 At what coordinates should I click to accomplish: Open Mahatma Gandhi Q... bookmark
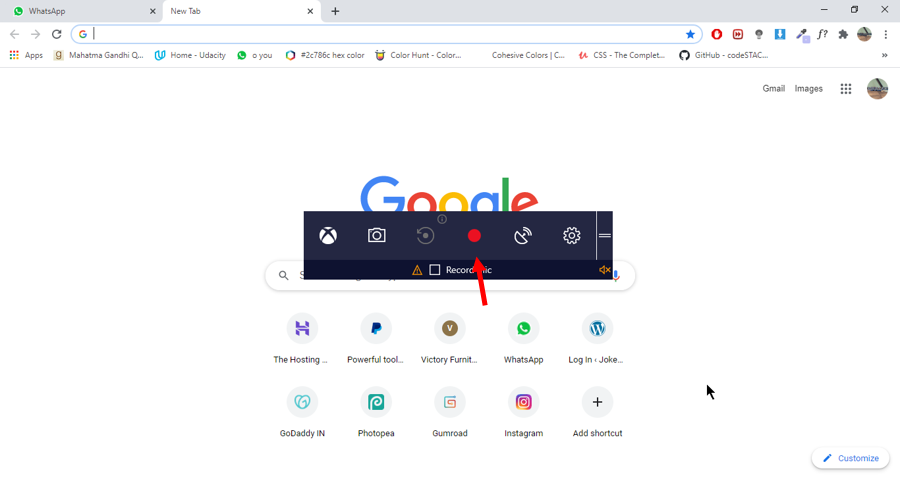98,55
